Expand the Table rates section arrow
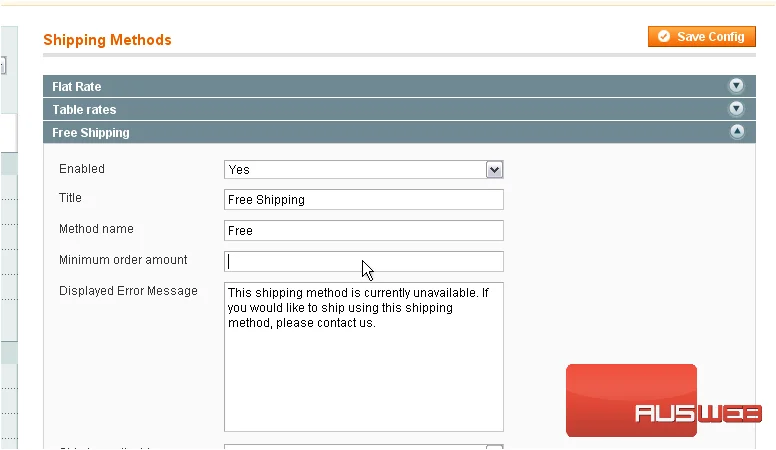Screen dimensions: 776x450 coord(736,108)
